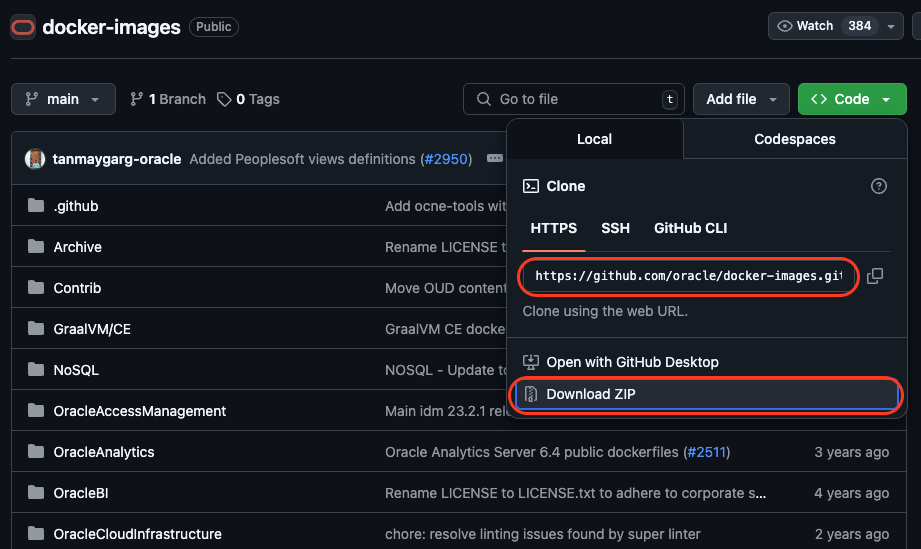Click the Public visibility badge
Screen dimensions: 921x549
click(213, 27)
